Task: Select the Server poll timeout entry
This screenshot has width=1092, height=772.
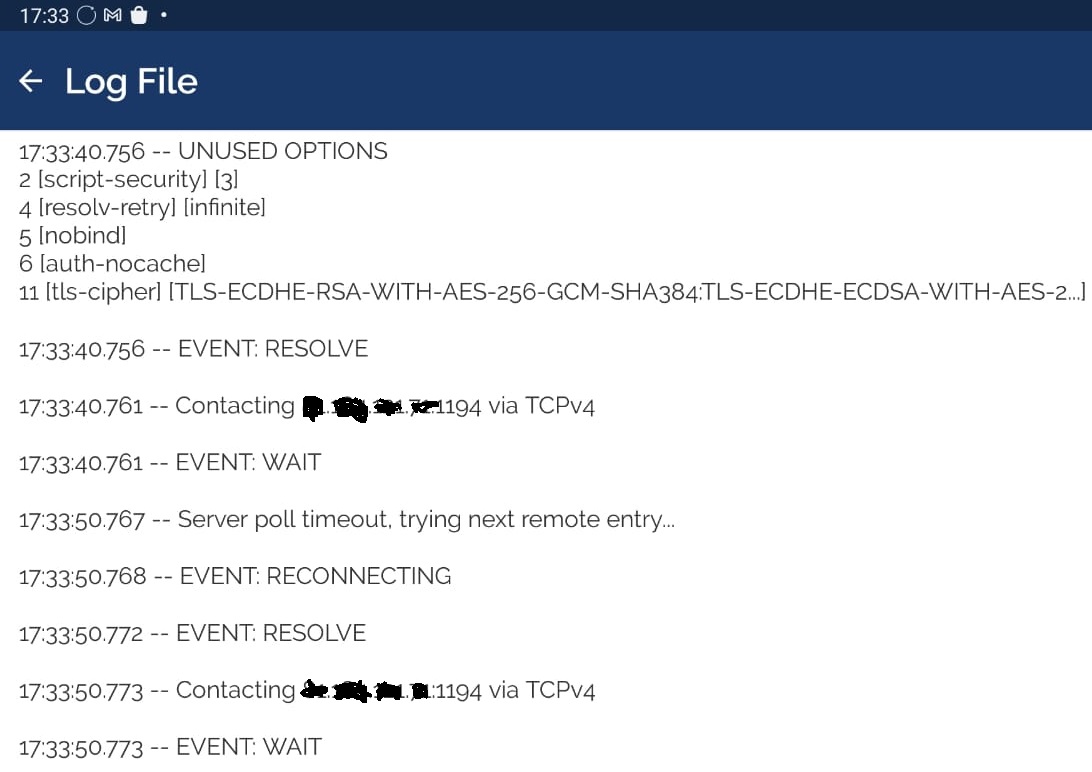Action: [346, 520]
